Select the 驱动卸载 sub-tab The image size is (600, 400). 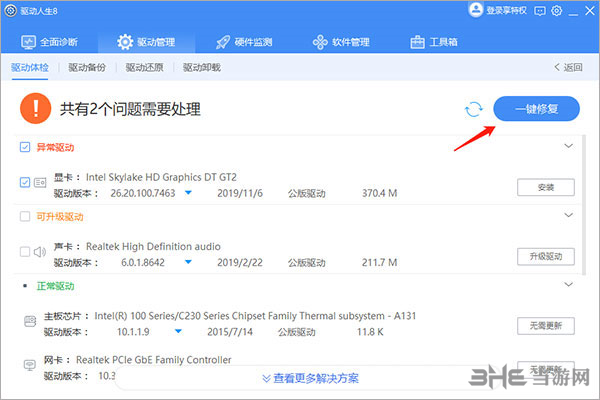tap(202, 68)
